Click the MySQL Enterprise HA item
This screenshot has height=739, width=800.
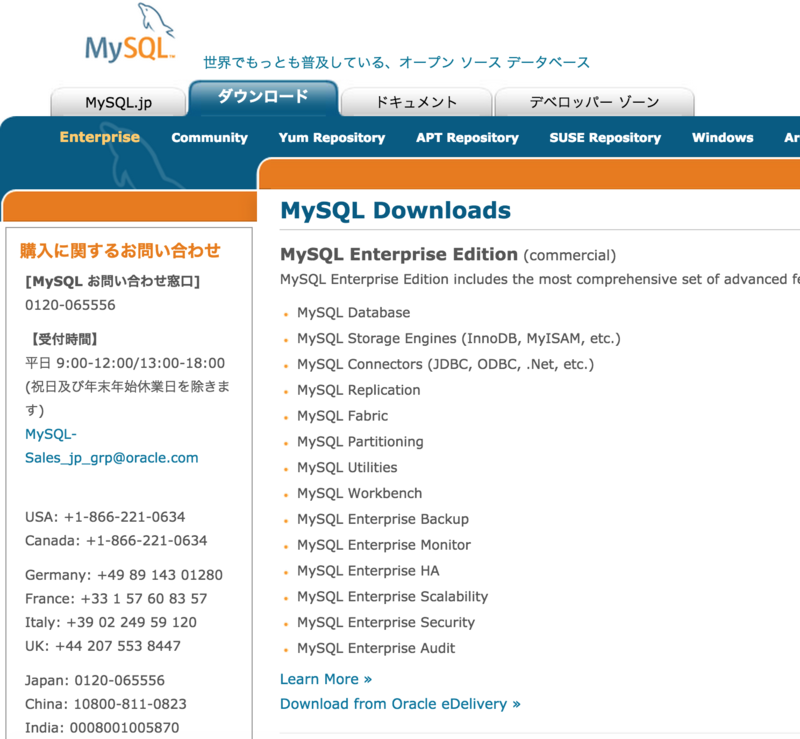(368, 571)
